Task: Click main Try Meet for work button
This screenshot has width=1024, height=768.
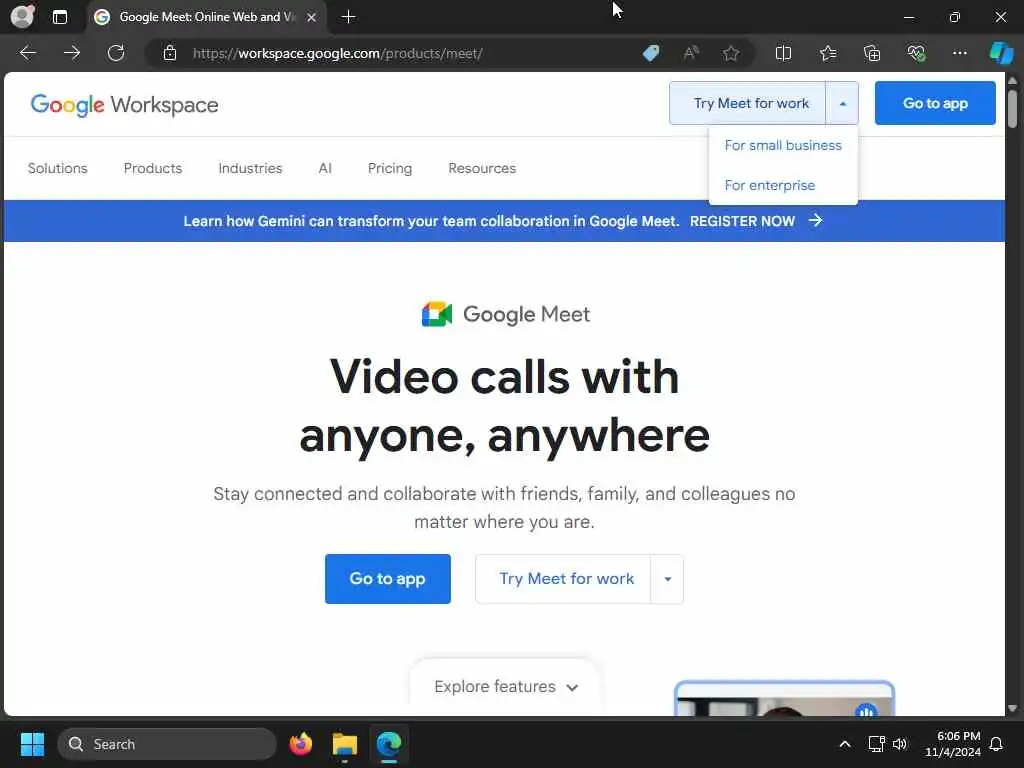Action: pyautogui.click(x=564, y=579)
